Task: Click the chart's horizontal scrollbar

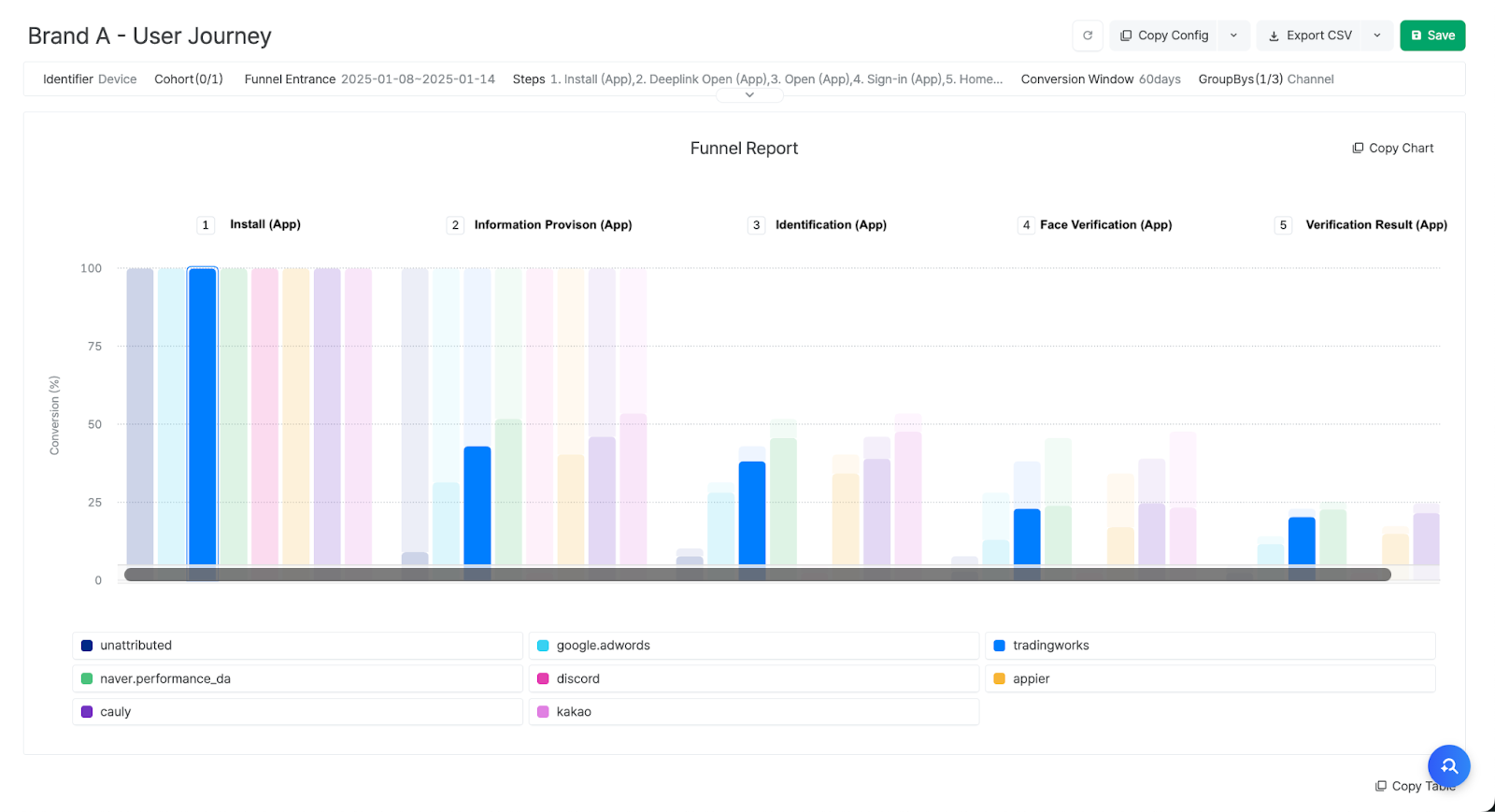Action: (x=757, y=575)
